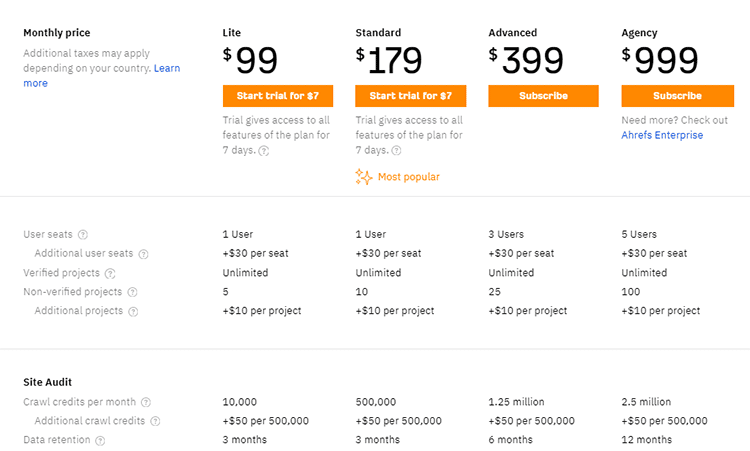Viewport: 750px width, 451px height.
Task: Start the $7 trial for Standard plan
Action: click(x=410, y=96)
